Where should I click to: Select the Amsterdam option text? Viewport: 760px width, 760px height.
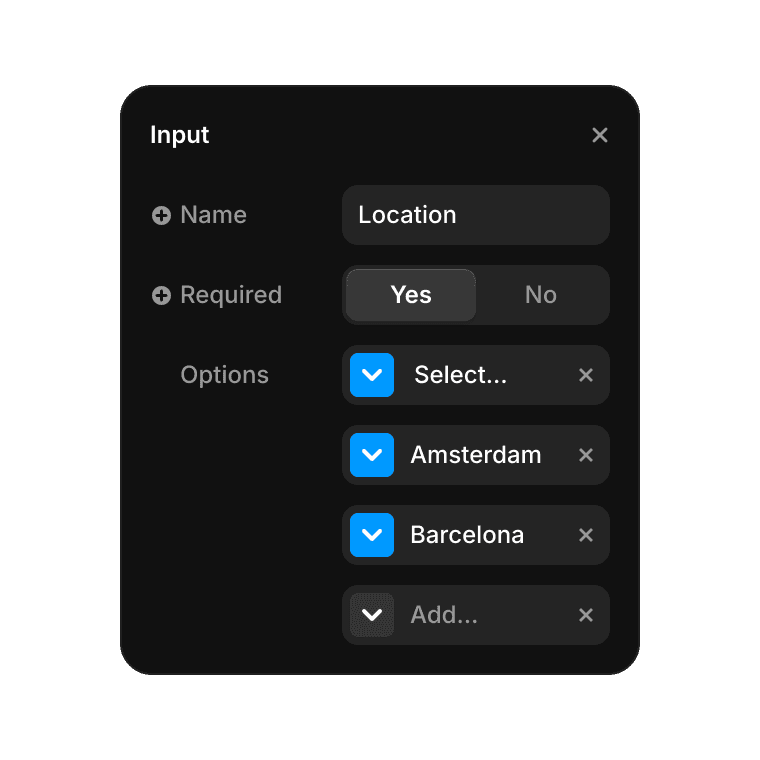coord(475,455)
